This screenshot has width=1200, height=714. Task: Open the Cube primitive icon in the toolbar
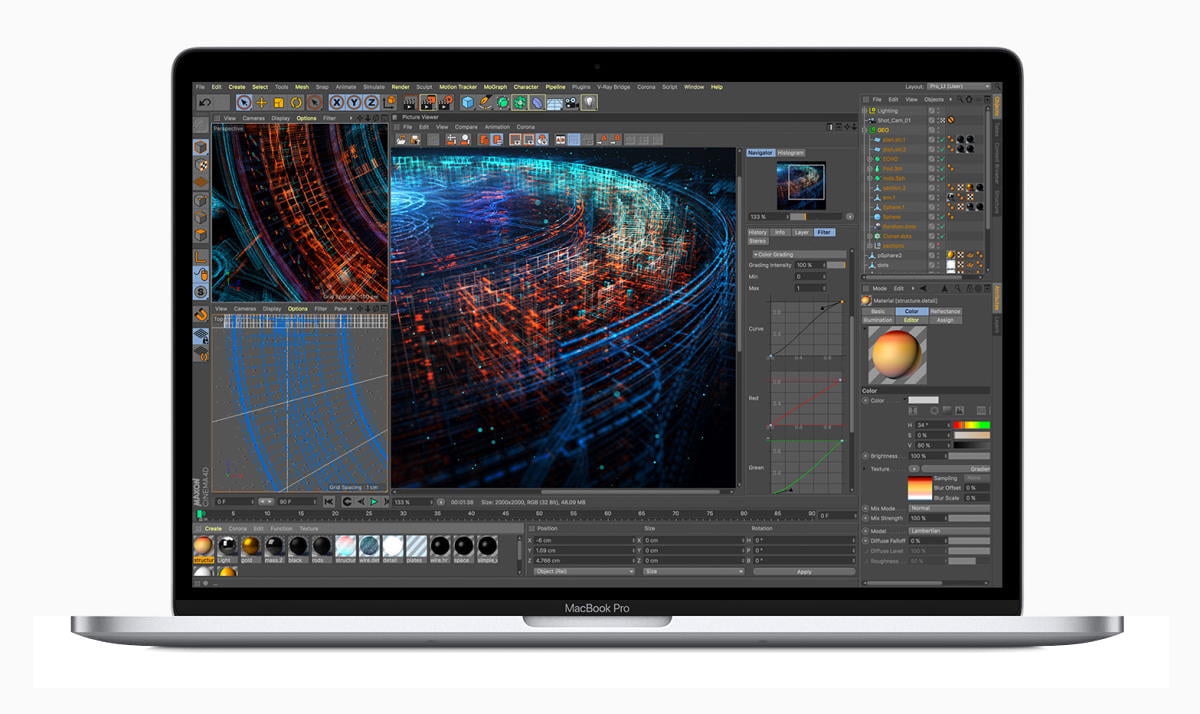pyautogui.click(x=468, y=103)
